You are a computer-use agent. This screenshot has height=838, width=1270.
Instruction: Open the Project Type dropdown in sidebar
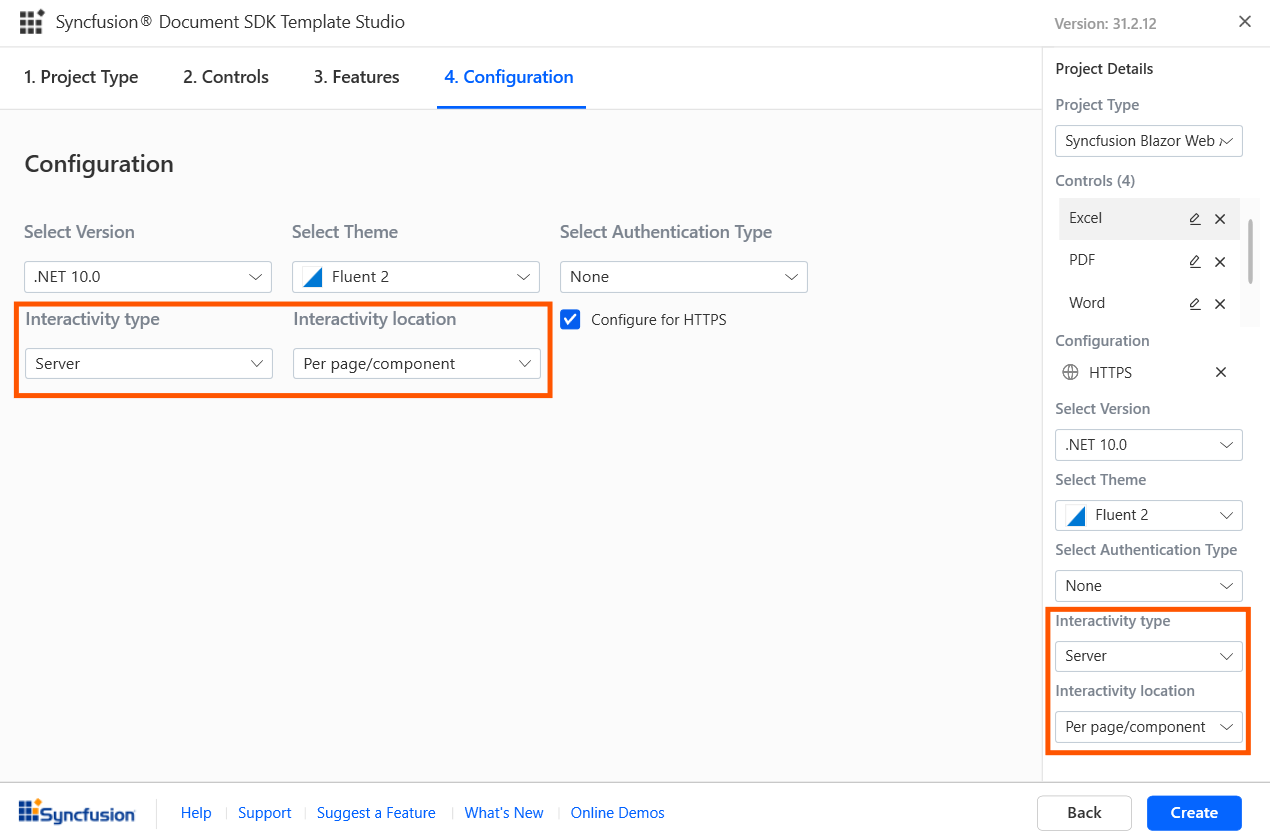pyautogui.click(x=1148, y=141)
